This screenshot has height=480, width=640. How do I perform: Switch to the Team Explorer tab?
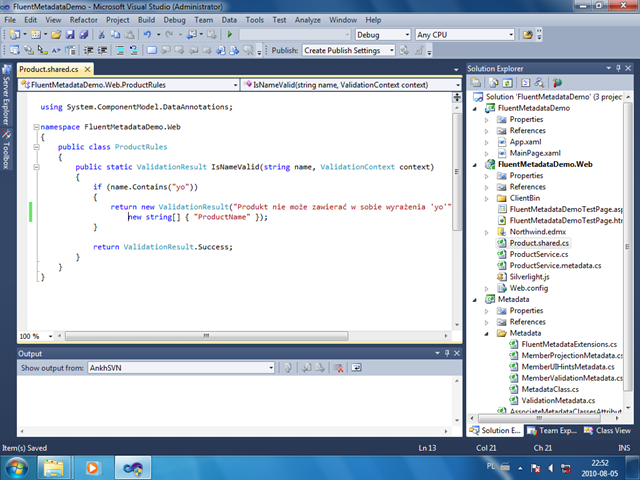(x=552, y=430)
